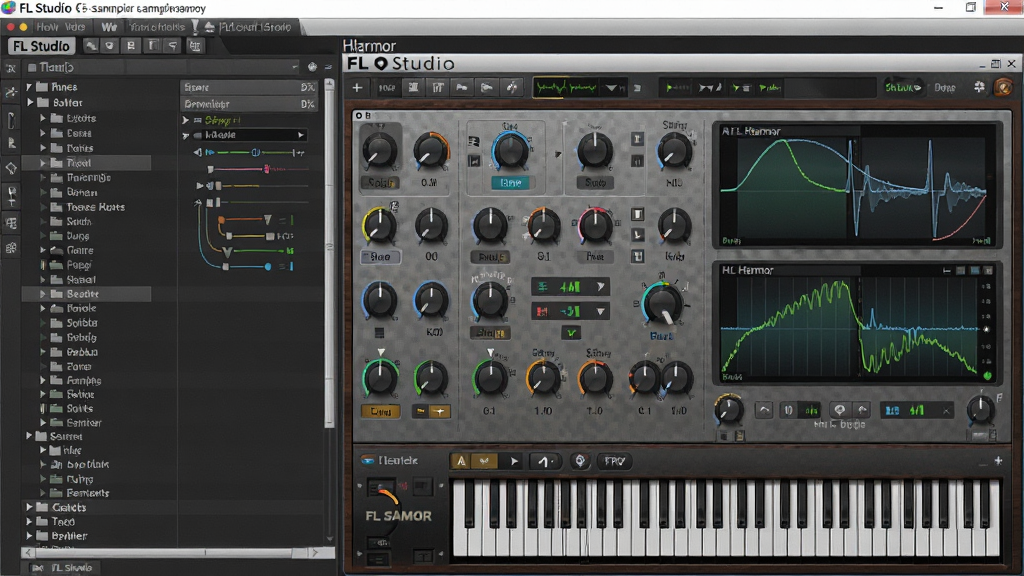The image size is (1024, 576).
Task: Click the plus icon at the keyboard panel edge
Action: tap(998, 461)
